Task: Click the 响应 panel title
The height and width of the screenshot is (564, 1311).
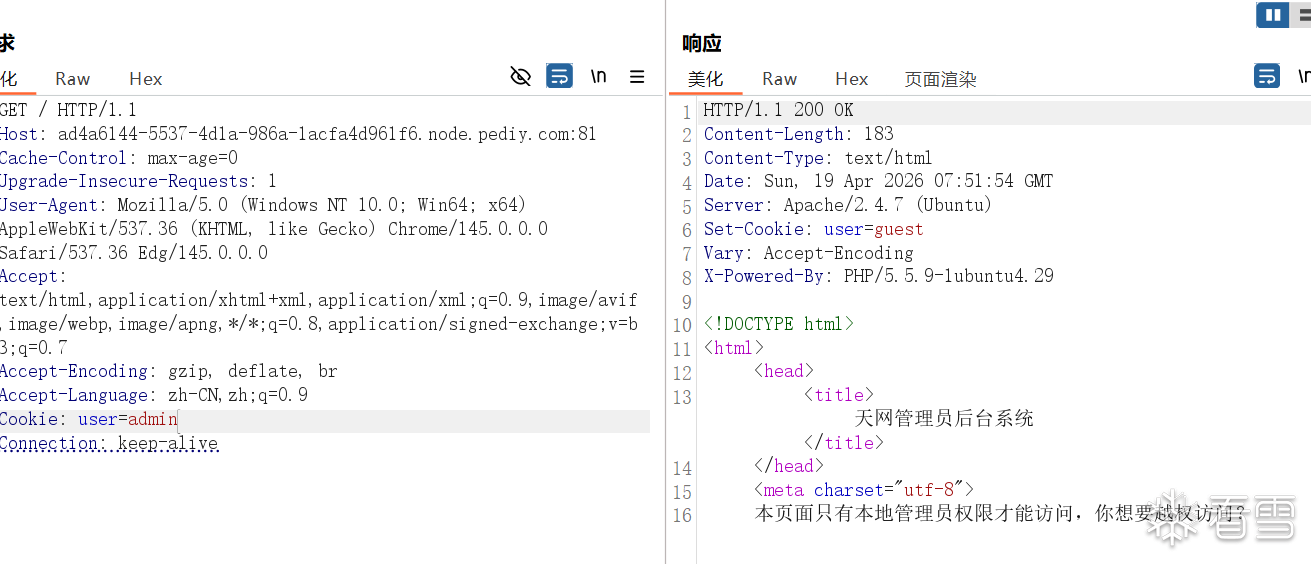Action: (702, 43)
